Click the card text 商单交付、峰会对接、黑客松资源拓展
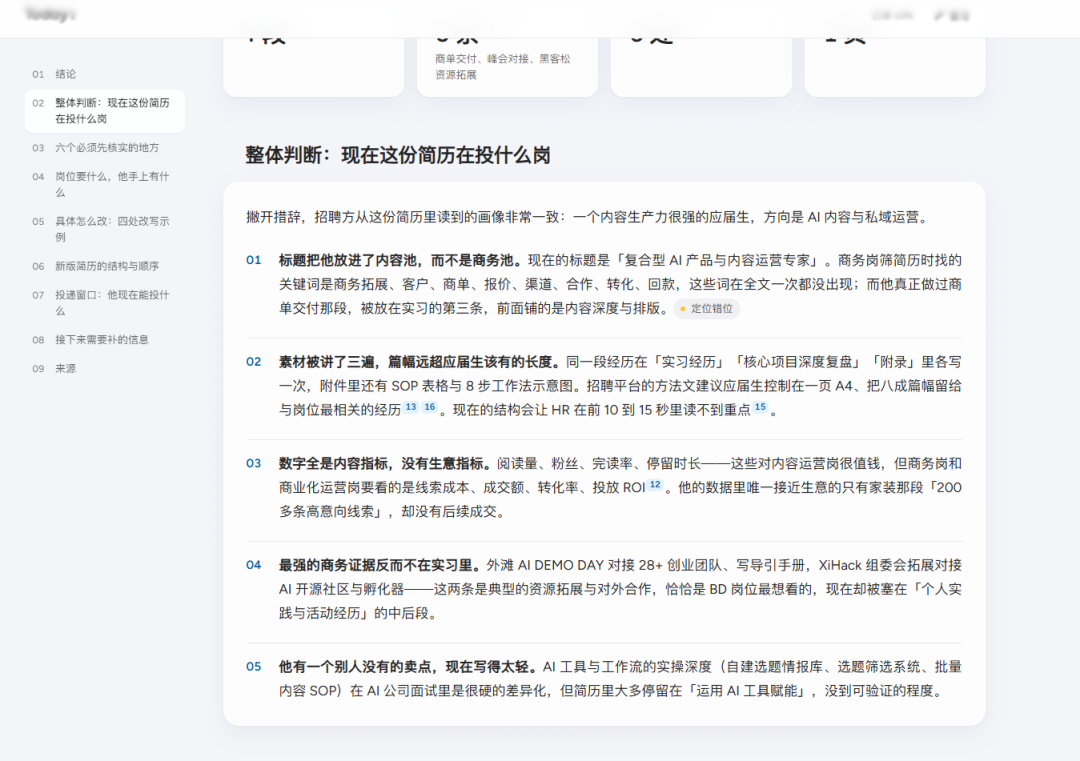1080x761 pixels. (x=503, y=67)
